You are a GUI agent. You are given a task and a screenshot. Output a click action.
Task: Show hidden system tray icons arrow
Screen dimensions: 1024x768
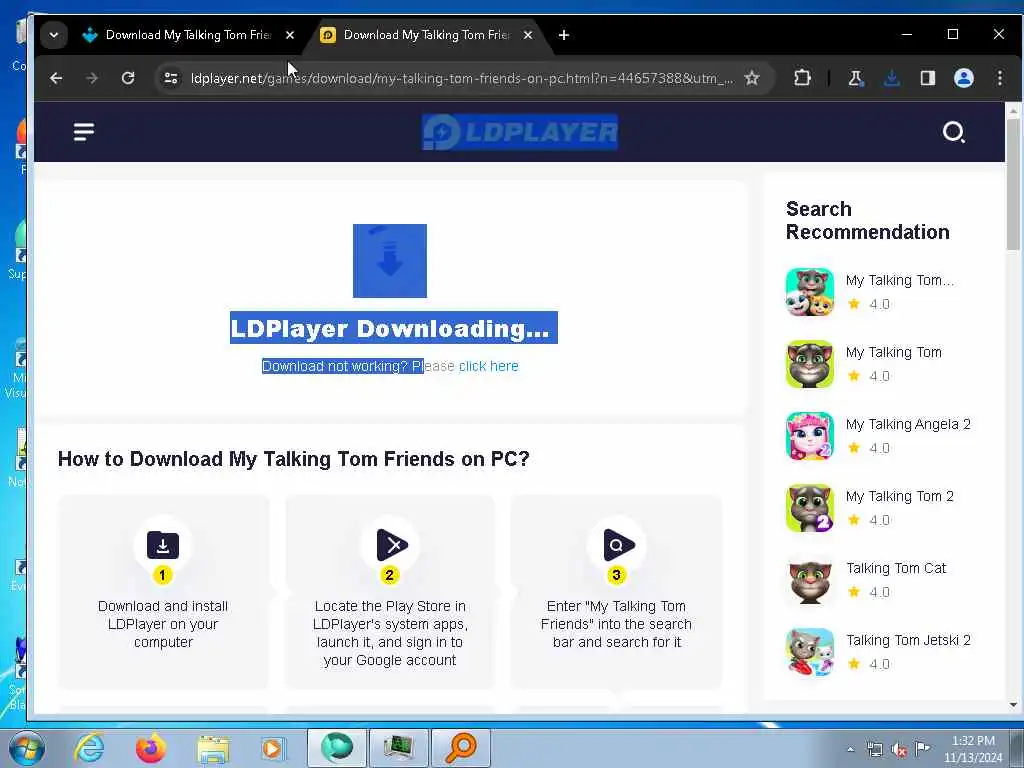click(x=850, y=750)
